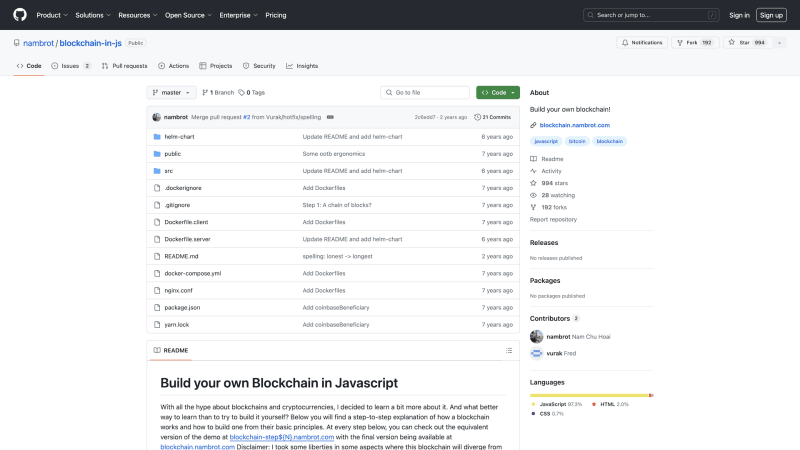Click the .gitignore file icon
The image size is (800, 450).
coord(157,205)
